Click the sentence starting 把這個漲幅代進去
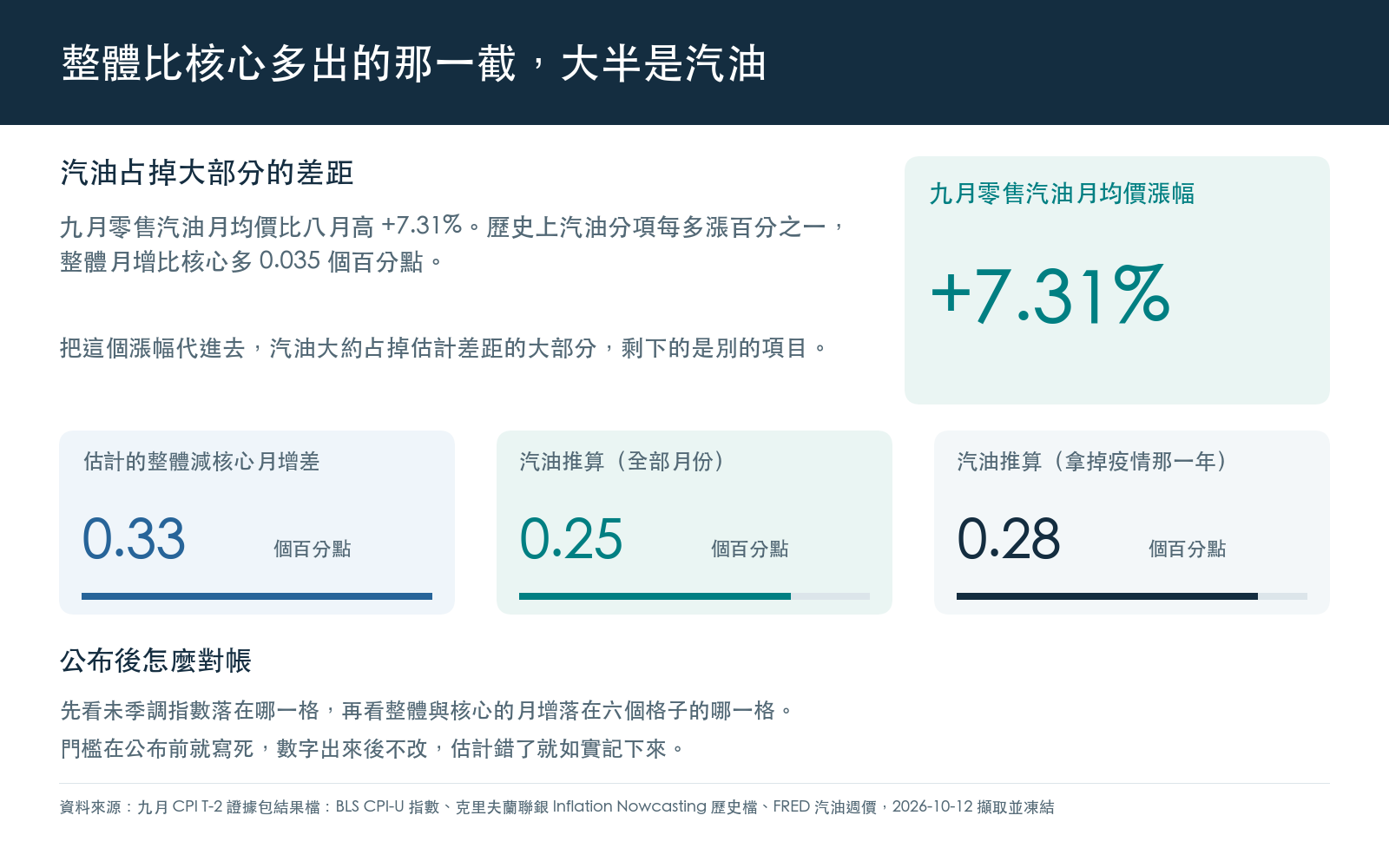 (444, 348)
